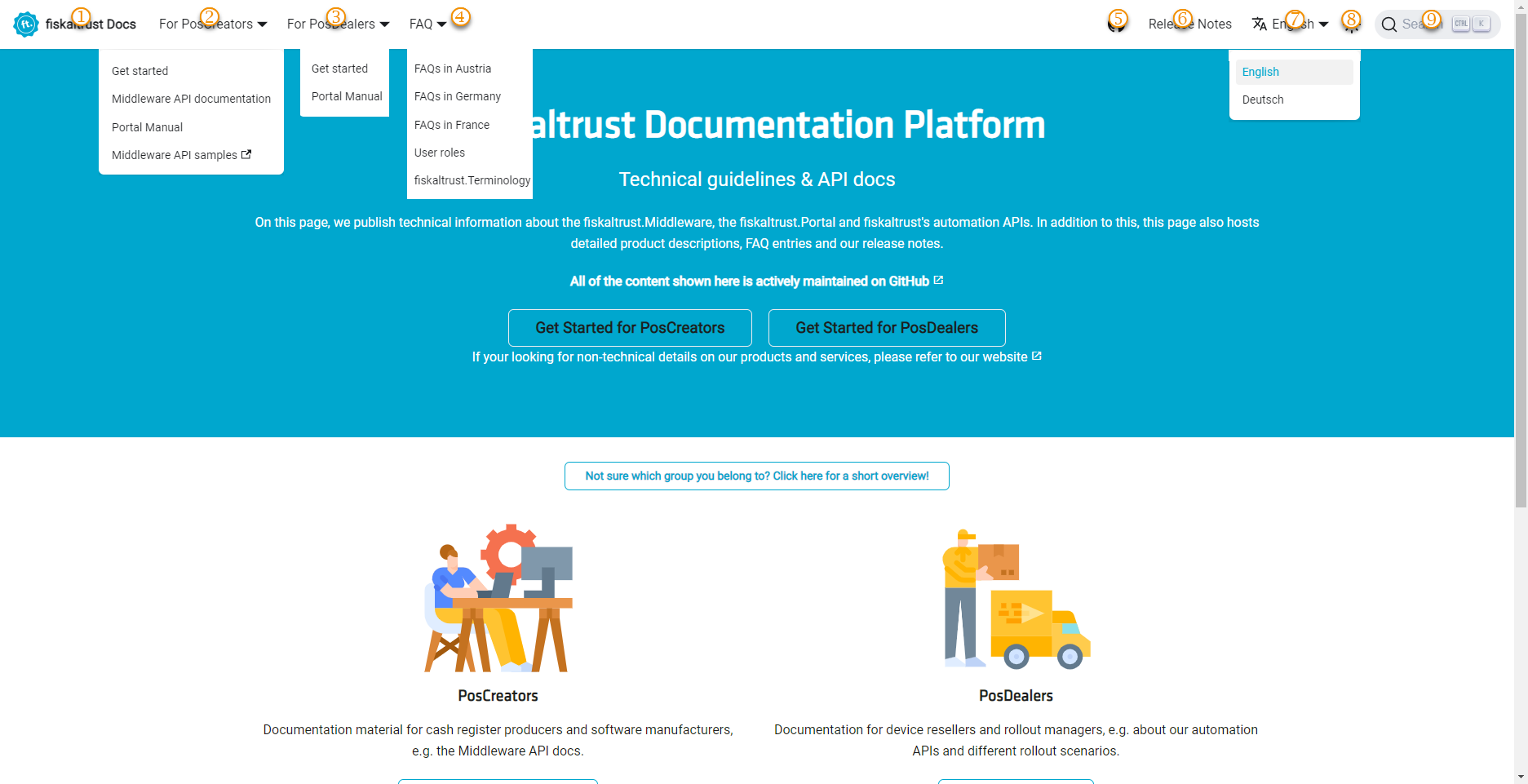This screenshot has width=1528, height=784.
Task: Open fiskaltrust.Terminology entry
Action: [x=472, y=180]
